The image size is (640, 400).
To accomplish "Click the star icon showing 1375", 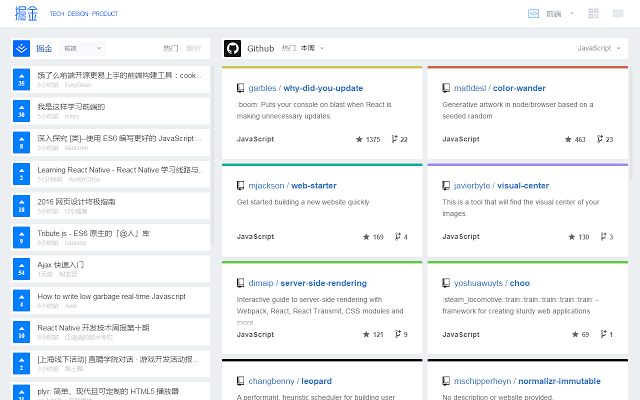I will pyautogui.click(x=359, y=139).
